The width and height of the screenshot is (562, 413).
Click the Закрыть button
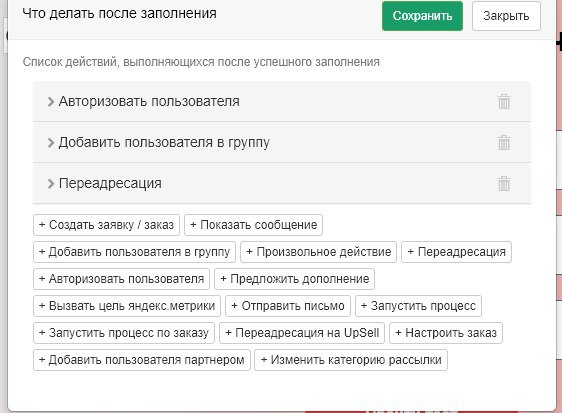506,16
